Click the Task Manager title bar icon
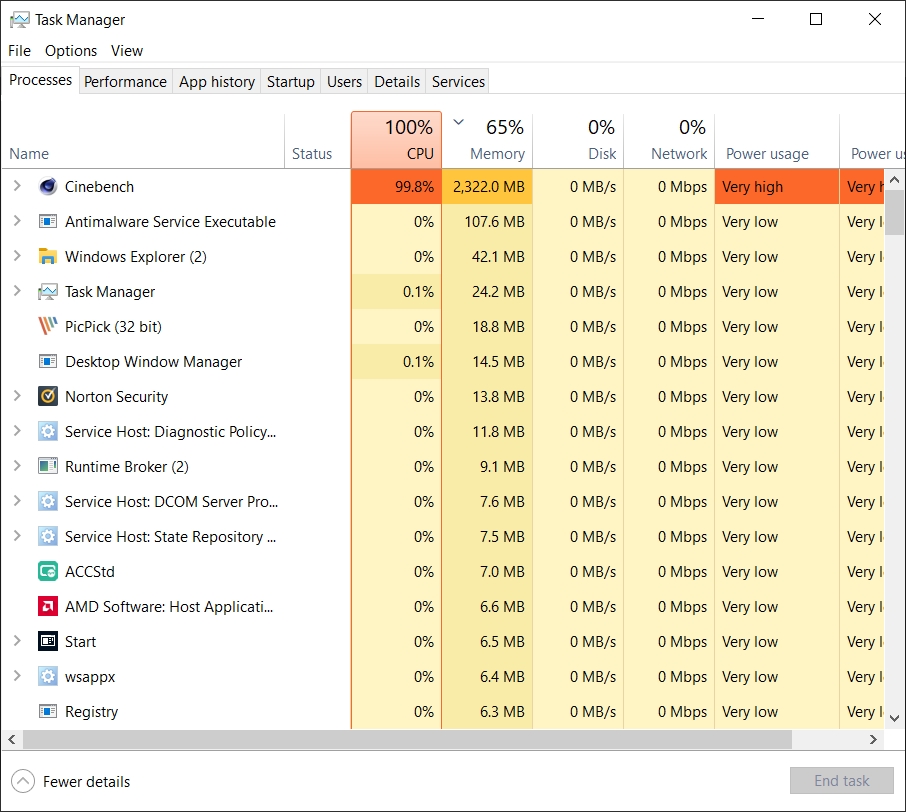Image resolution: width=906 pixels, height=812 pixels. [x=19, y=20]
